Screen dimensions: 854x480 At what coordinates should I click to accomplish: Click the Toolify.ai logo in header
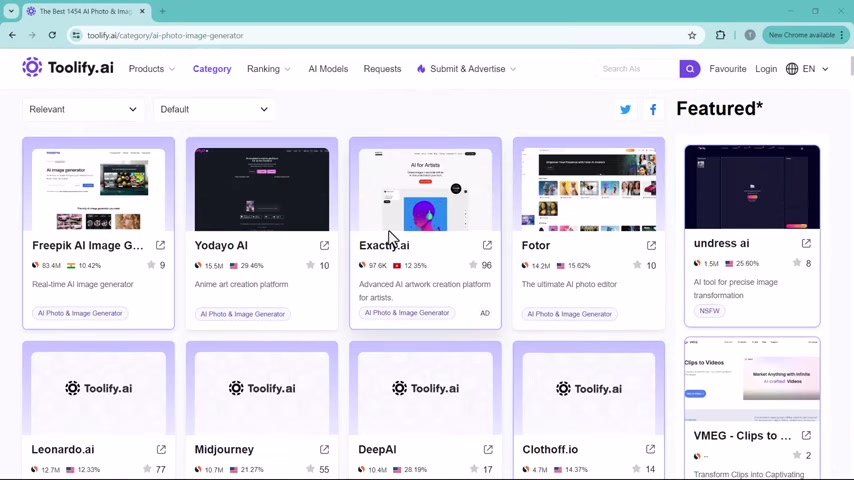(x=68, y=68)
